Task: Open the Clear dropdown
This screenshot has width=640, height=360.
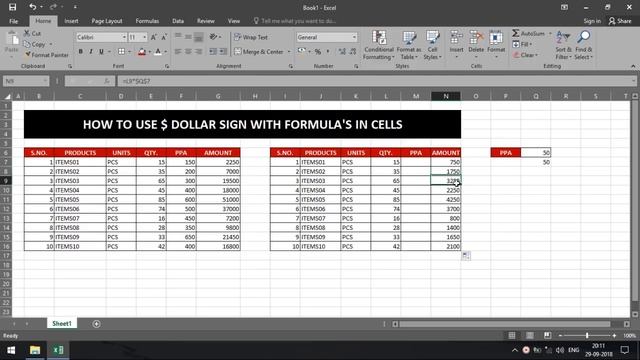Action: point(526,55)
